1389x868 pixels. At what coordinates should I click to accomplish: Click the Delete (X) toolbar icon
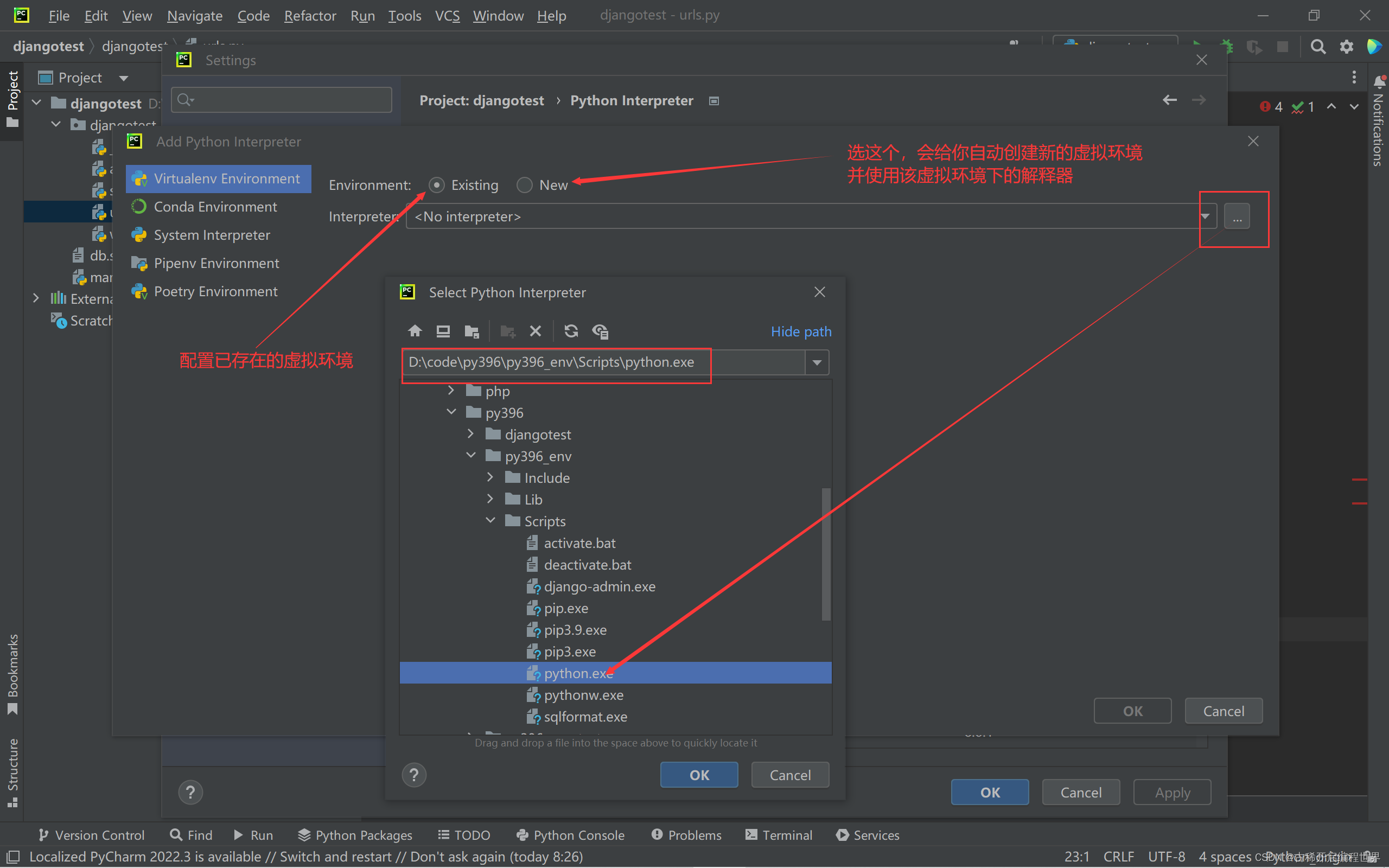(536, 331)
